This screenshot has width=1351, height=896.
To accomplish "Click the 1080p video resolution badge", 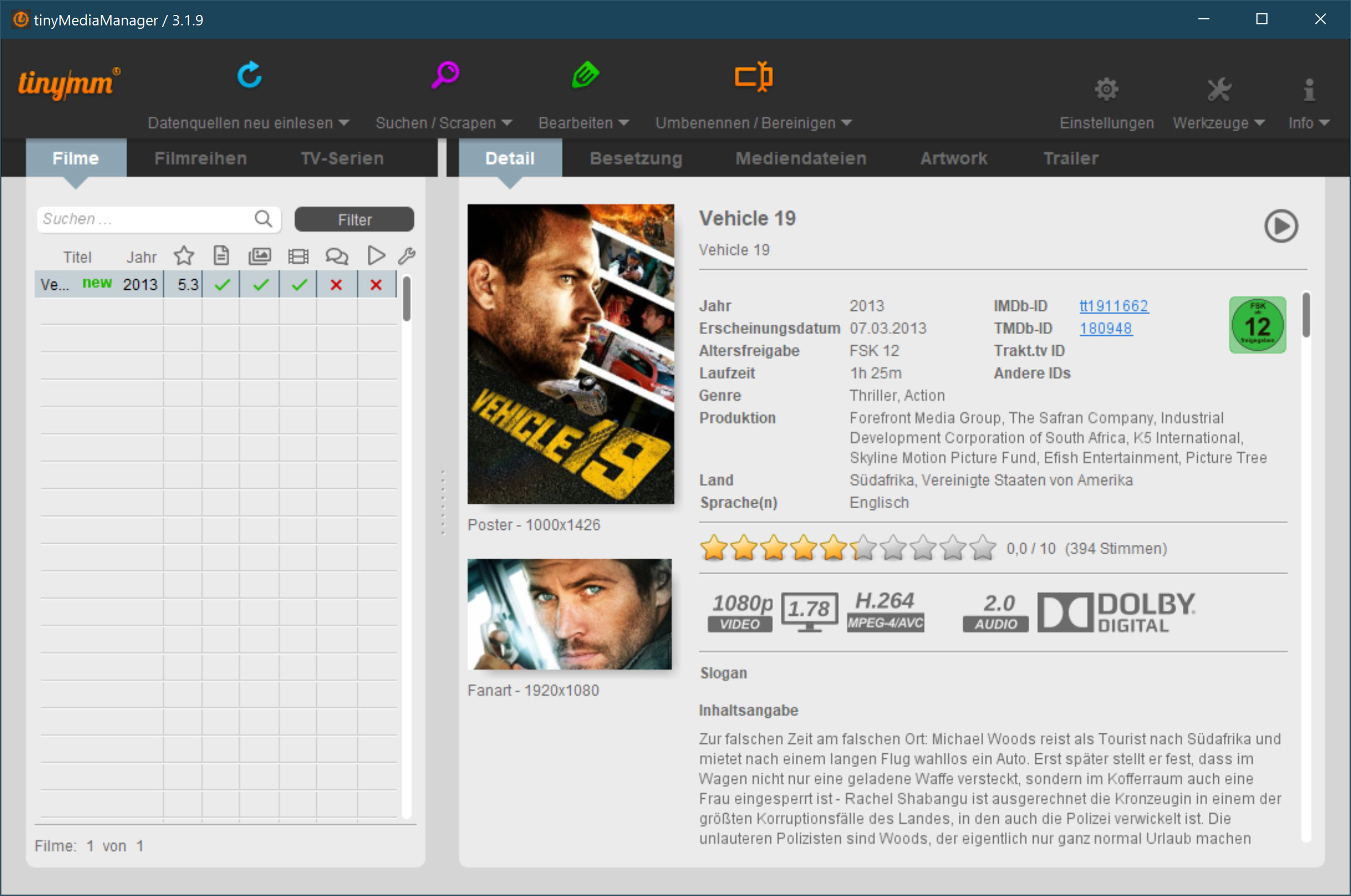I will tap(741, 612).
